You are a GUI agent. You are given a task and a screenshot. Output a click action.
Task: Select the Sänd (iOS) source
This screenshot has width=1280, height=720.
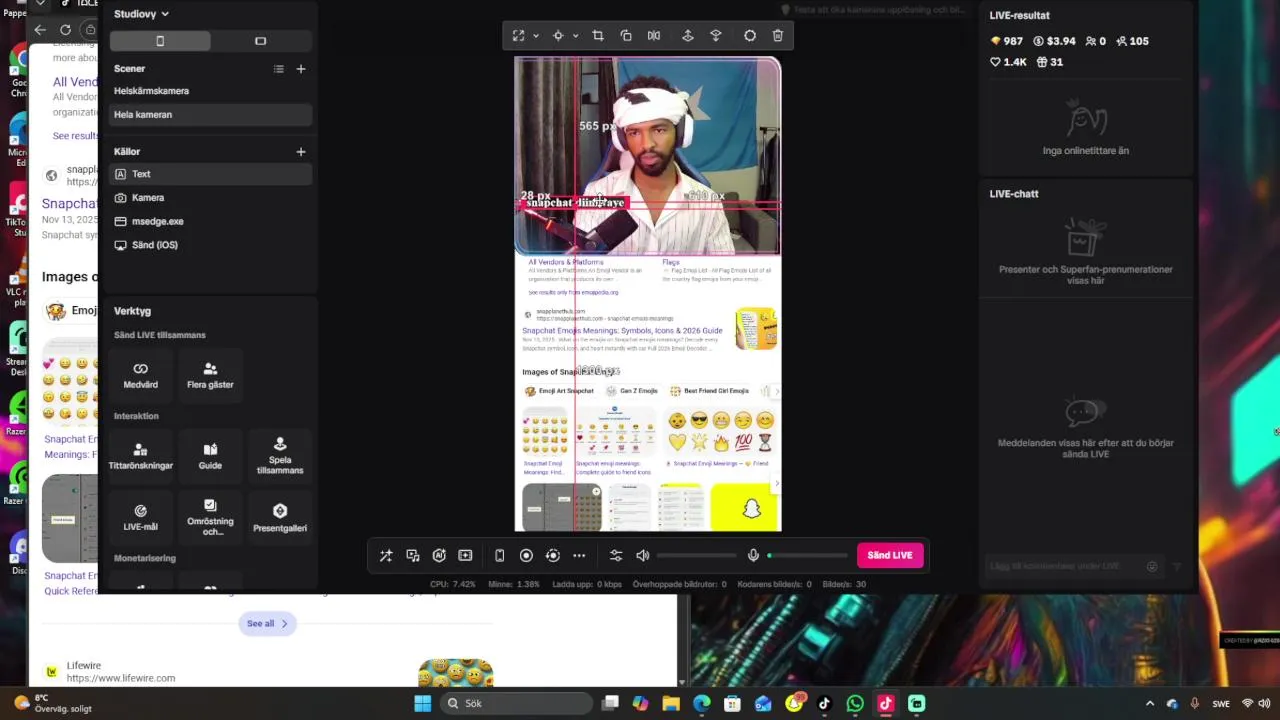point(210,245)
